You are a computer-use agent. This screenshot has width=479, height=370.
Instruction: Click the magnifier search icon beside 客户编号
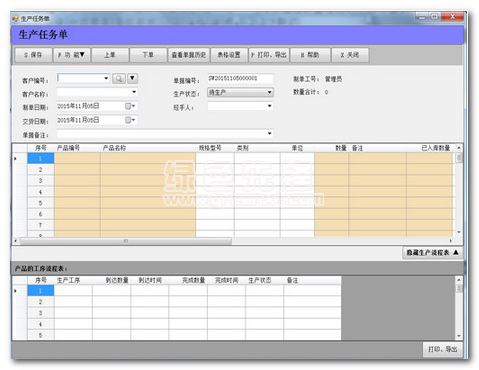pyautogui.click(x=119, y=79)
